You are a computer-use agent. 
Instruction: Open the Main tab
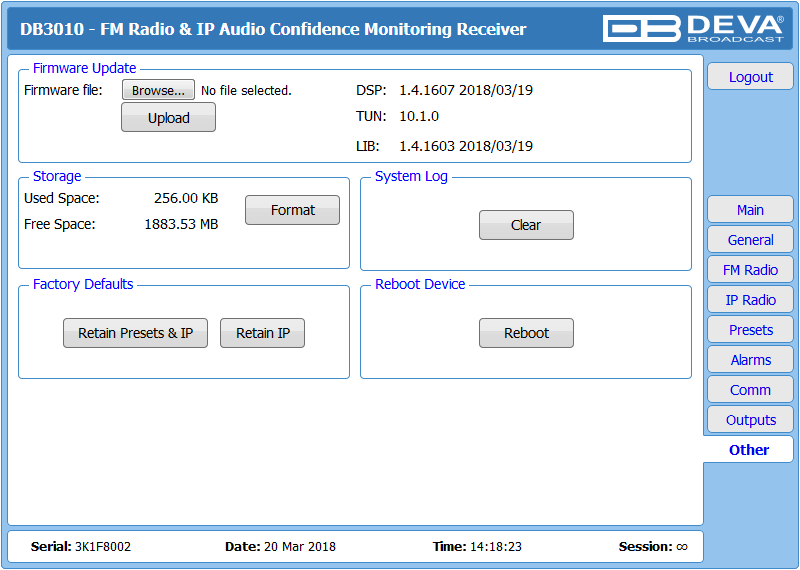click(x=750, y=210)
